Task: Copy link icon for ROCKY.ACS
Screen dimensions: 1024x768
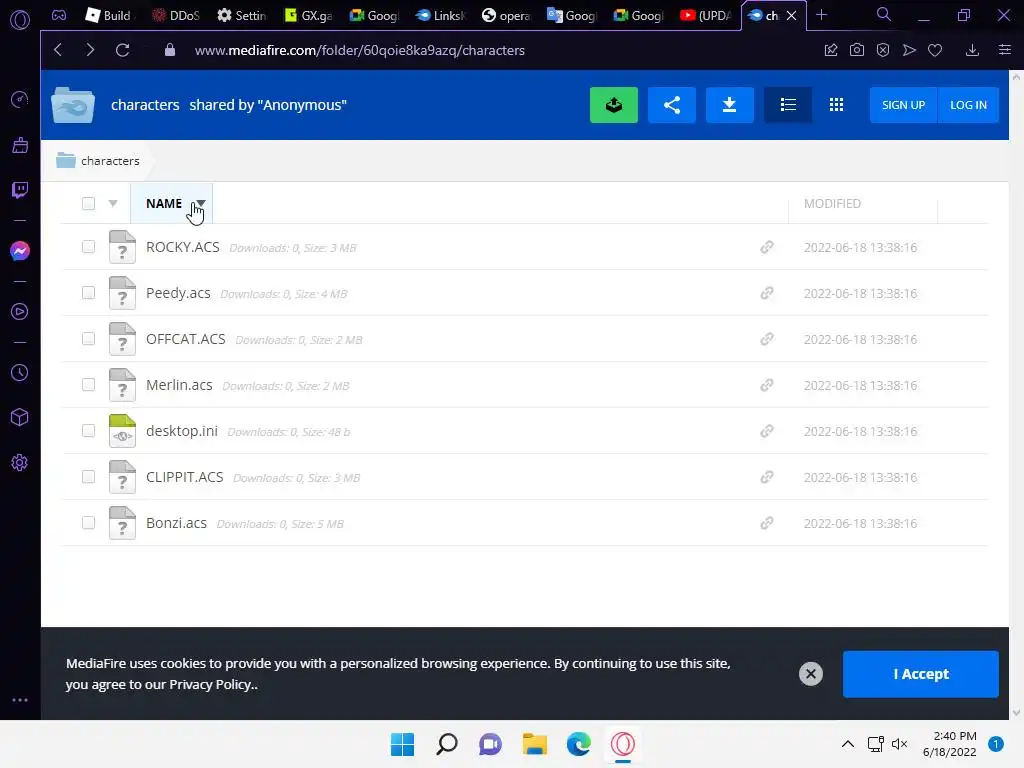Action: [767, 247]
